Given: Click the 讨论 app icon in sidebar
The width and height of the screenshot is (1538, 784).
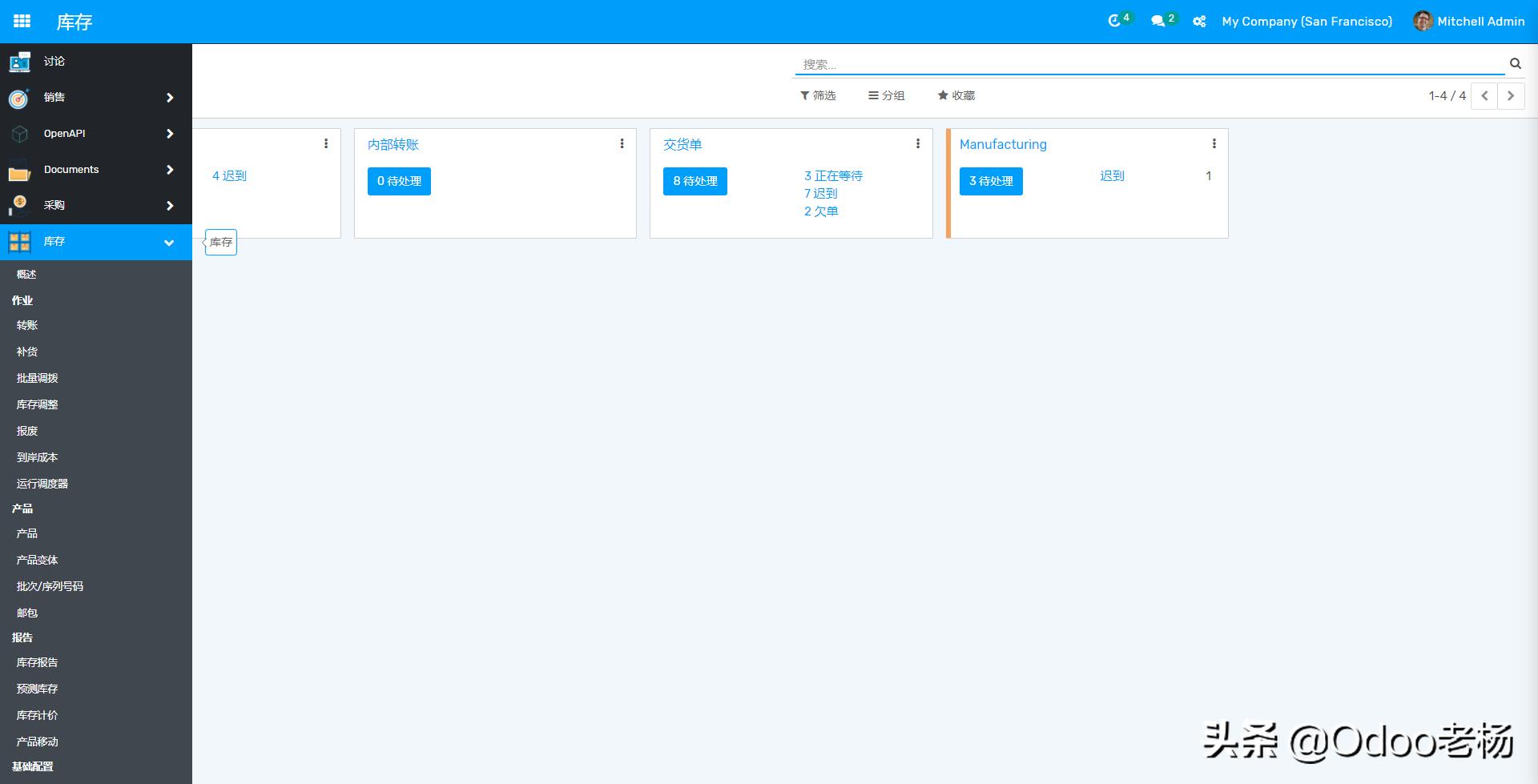Looking at the screenshot, I should (19, 62).
